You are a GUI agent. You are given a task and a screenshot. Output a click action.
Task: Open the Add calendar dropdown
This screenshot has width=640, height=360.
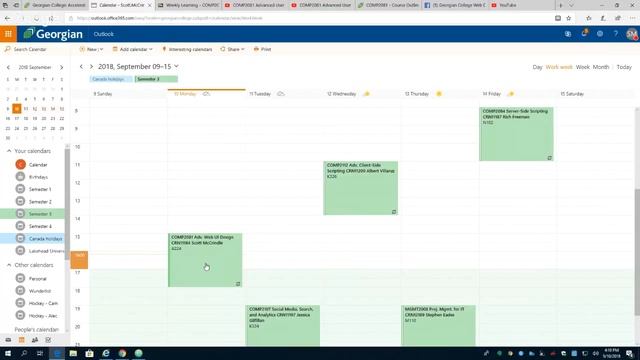point(133,49)
